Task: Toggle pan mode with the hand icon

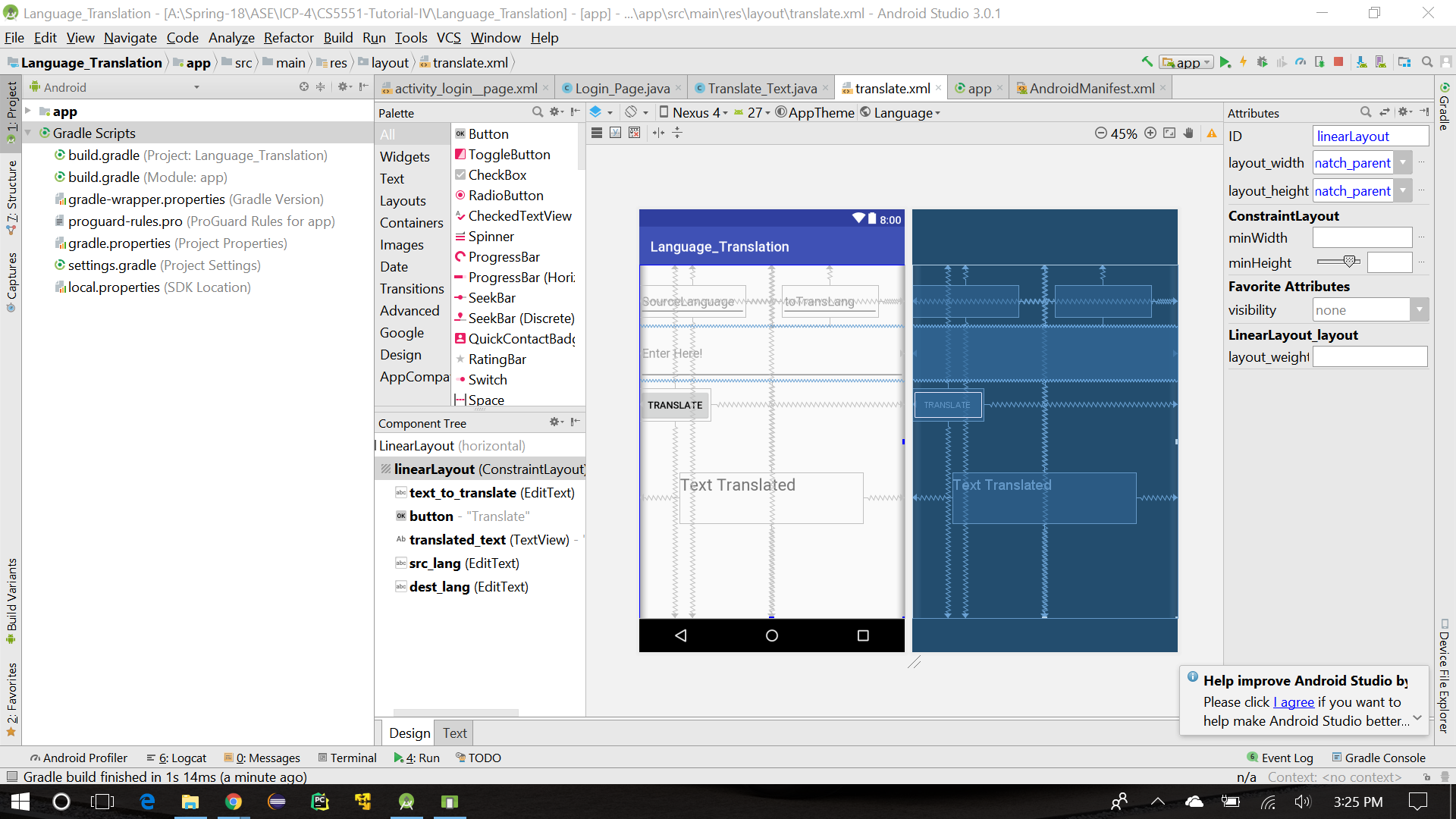Action: point(1188,133)
